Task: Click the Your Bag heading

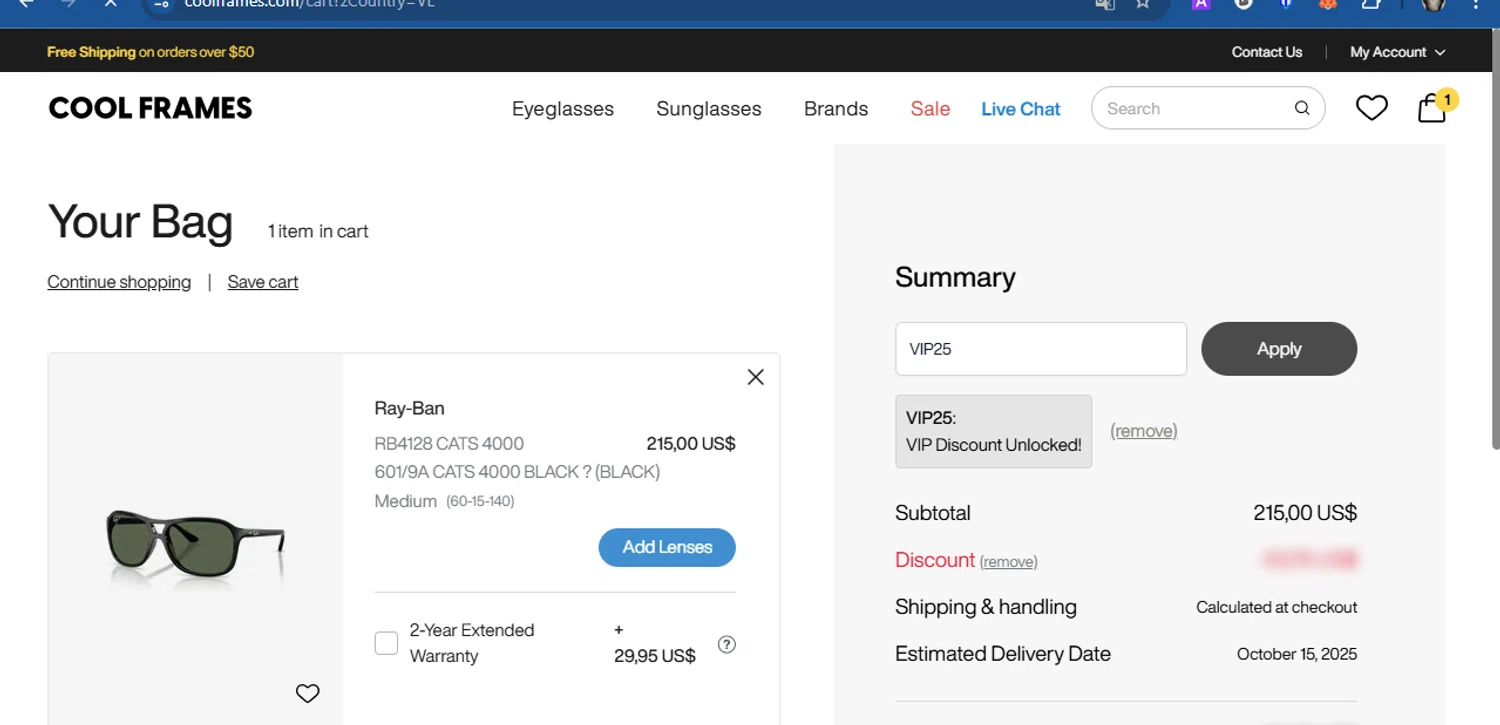Action: tap(140, 222)
